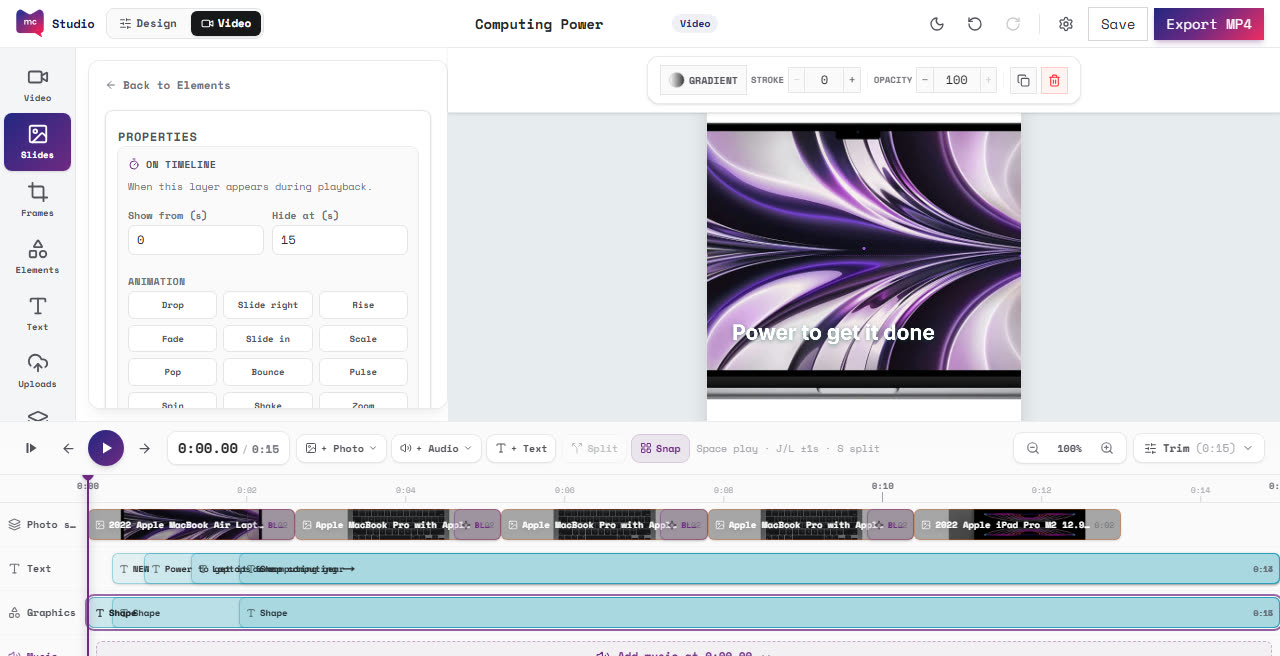
Task: Click the Split button
Action: 594,448
